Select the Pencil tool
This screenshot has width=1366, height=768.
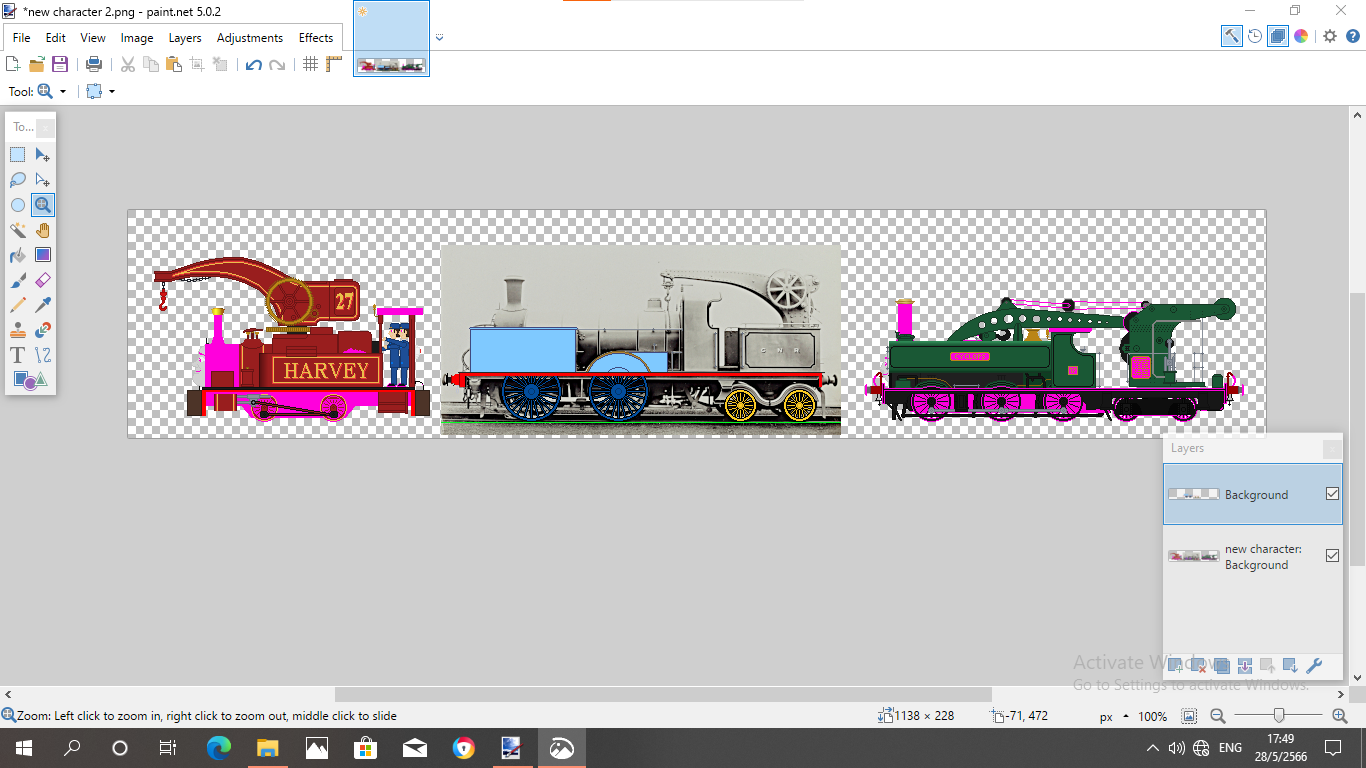pyautogui.click(x=18, y=305)
